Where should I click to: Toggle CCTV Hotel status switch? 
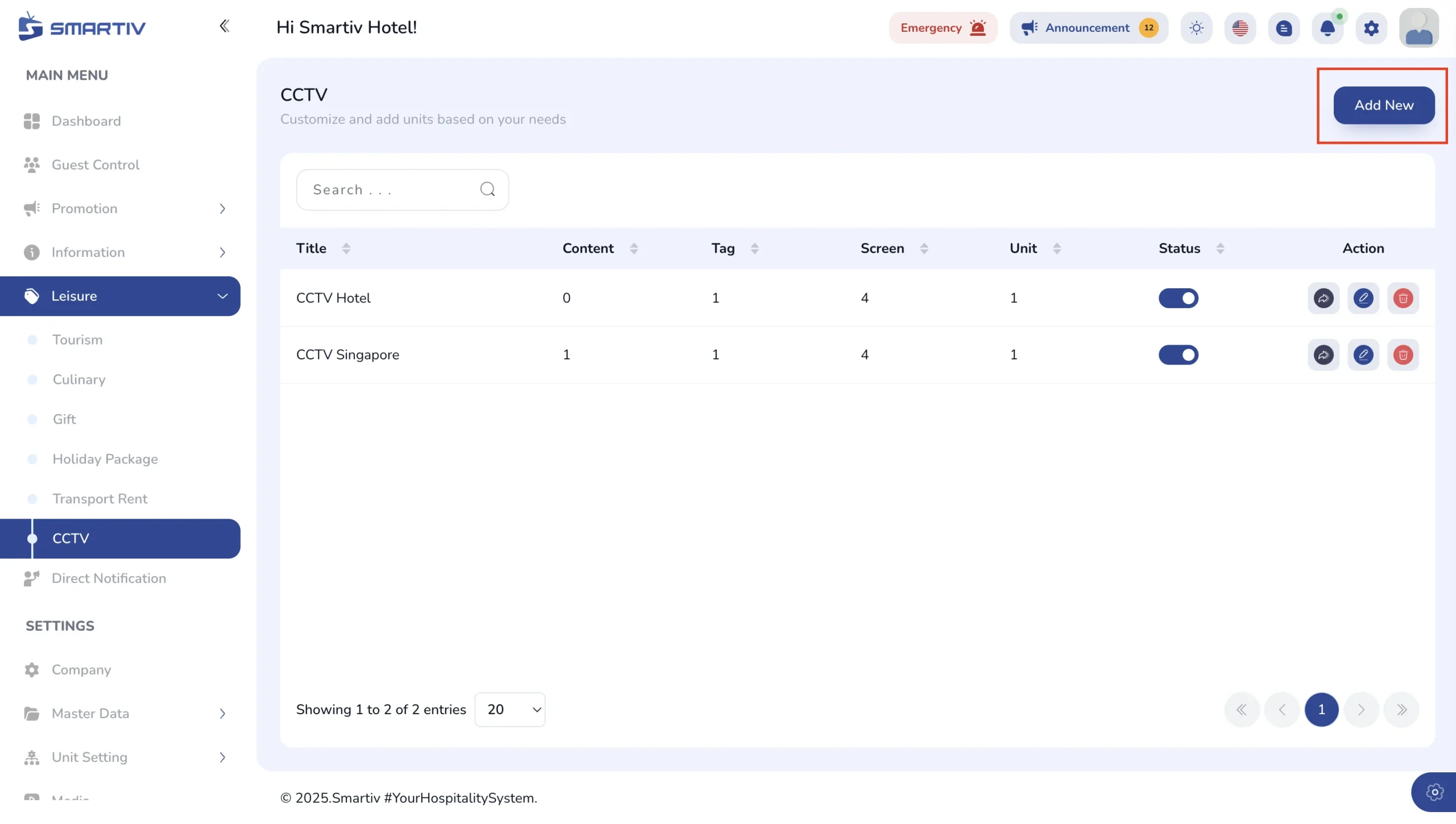1178,298
